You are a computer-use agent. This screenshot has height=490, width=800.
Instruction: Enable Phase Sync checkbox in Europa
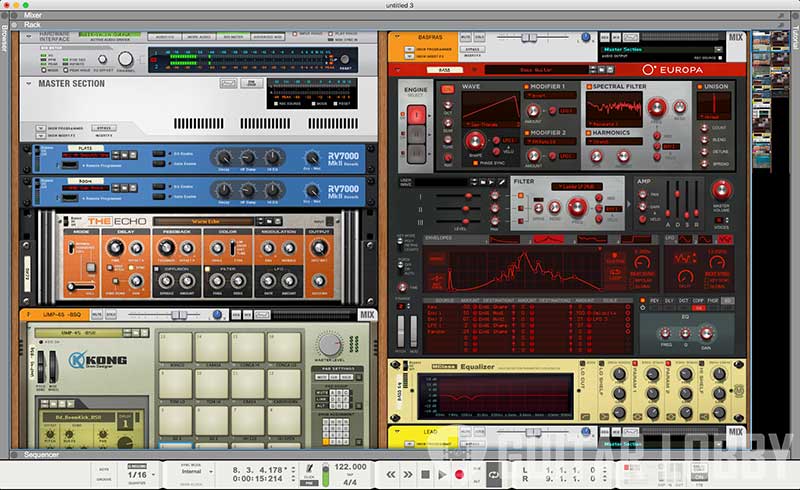click(476, 163)
